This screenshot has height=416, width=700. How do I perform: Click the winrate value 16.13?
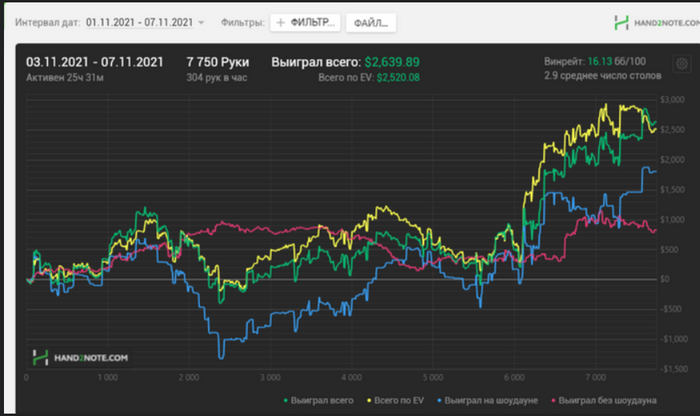(600, 62)
